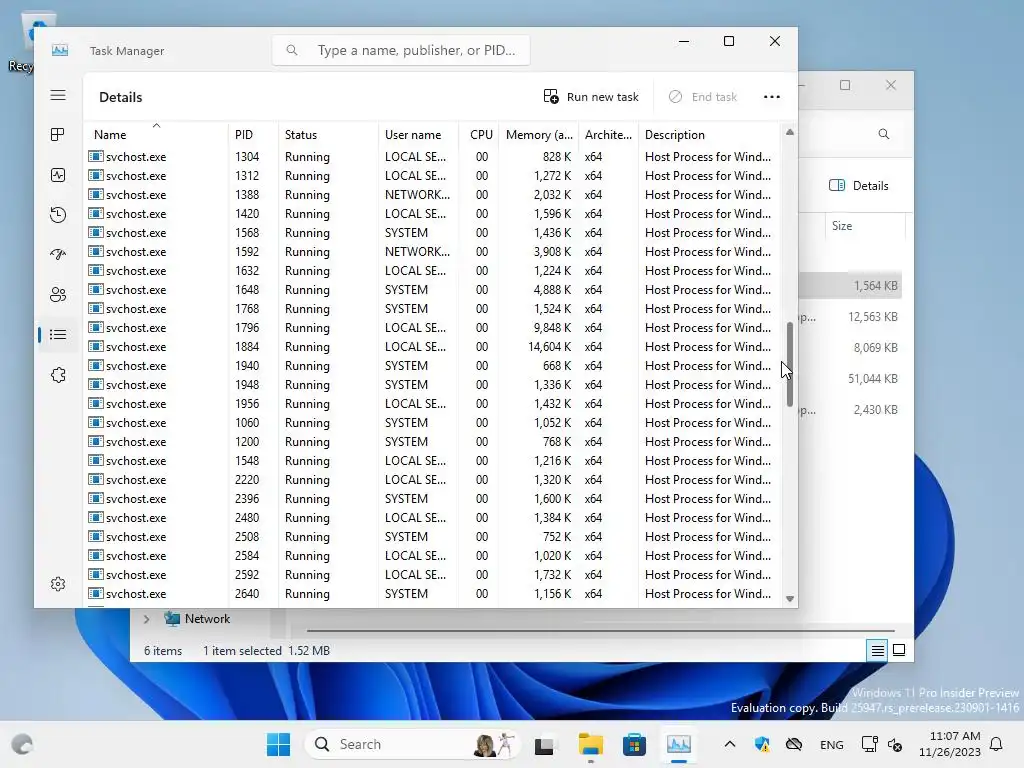Open the Users page icon in sidebar

(58, 295)
